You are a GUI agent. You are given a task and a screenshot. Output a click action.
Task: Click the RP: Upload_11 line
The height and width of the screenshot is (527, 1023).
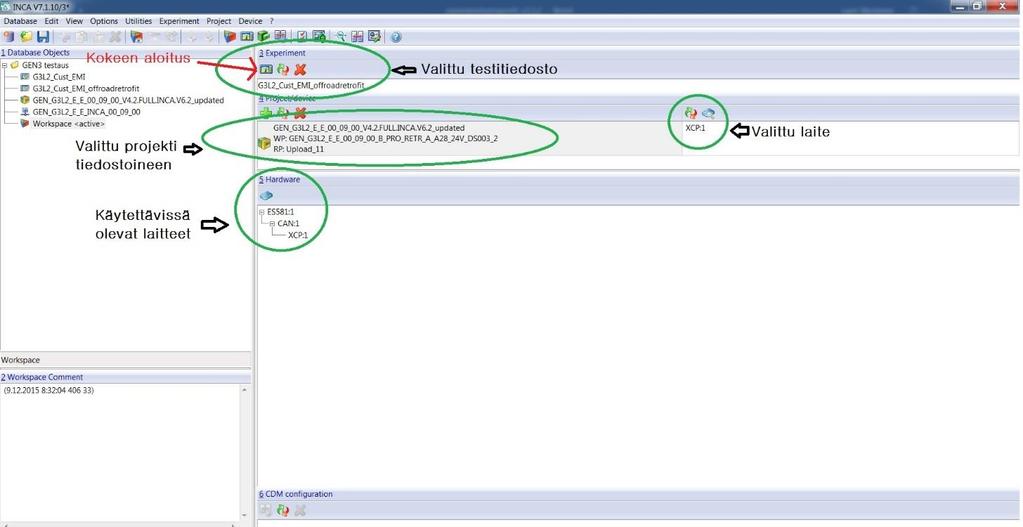pyautogui.click(x=299, y=149)
